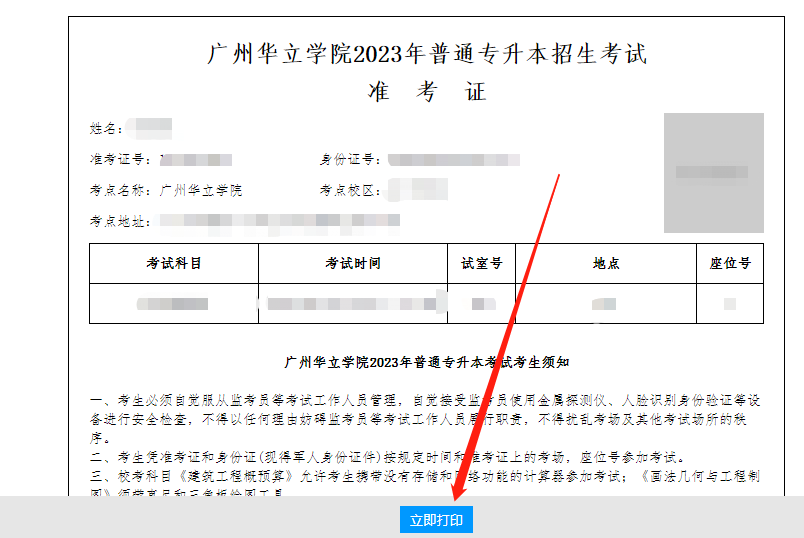This screenshot has height=538, width=804.
Task: Click the title 广州华立学院2023年普通专升本招生考试
Action: [427, 53]
